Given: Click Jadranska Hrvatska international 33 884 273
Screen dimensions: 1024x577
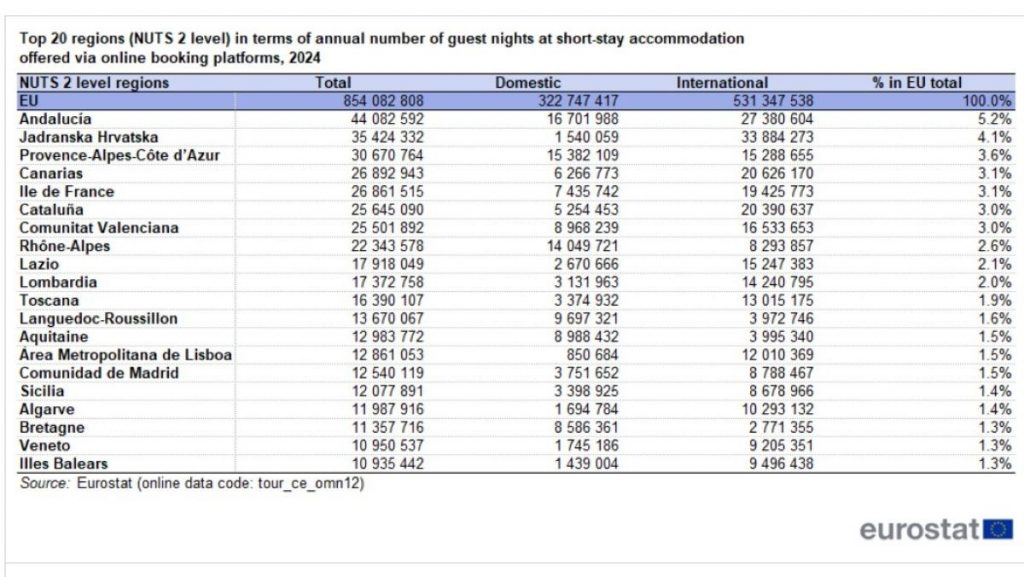Looking at the screenshot, I should click(x=777, y=138).
